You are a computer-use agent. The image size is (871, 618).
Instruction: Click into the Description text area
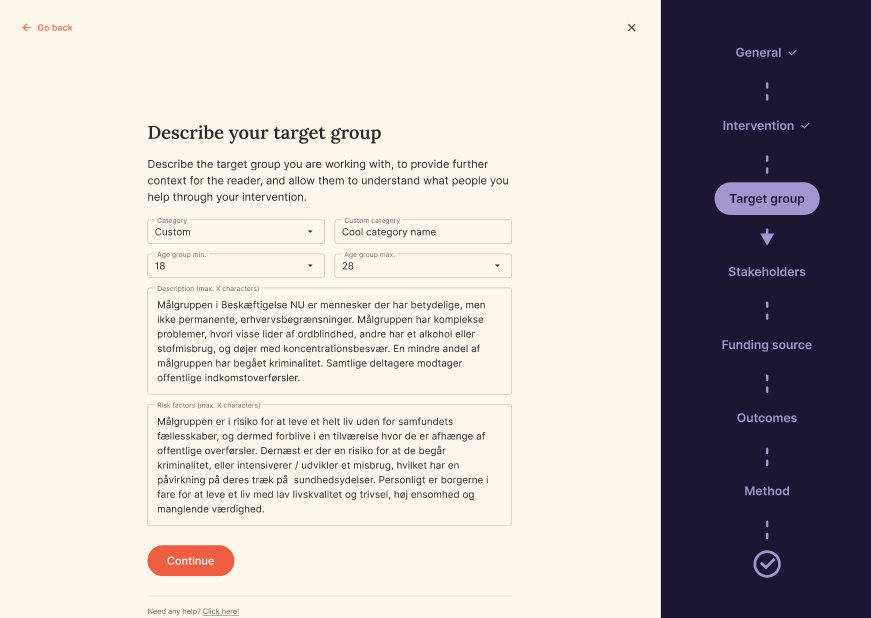point(329,341)
